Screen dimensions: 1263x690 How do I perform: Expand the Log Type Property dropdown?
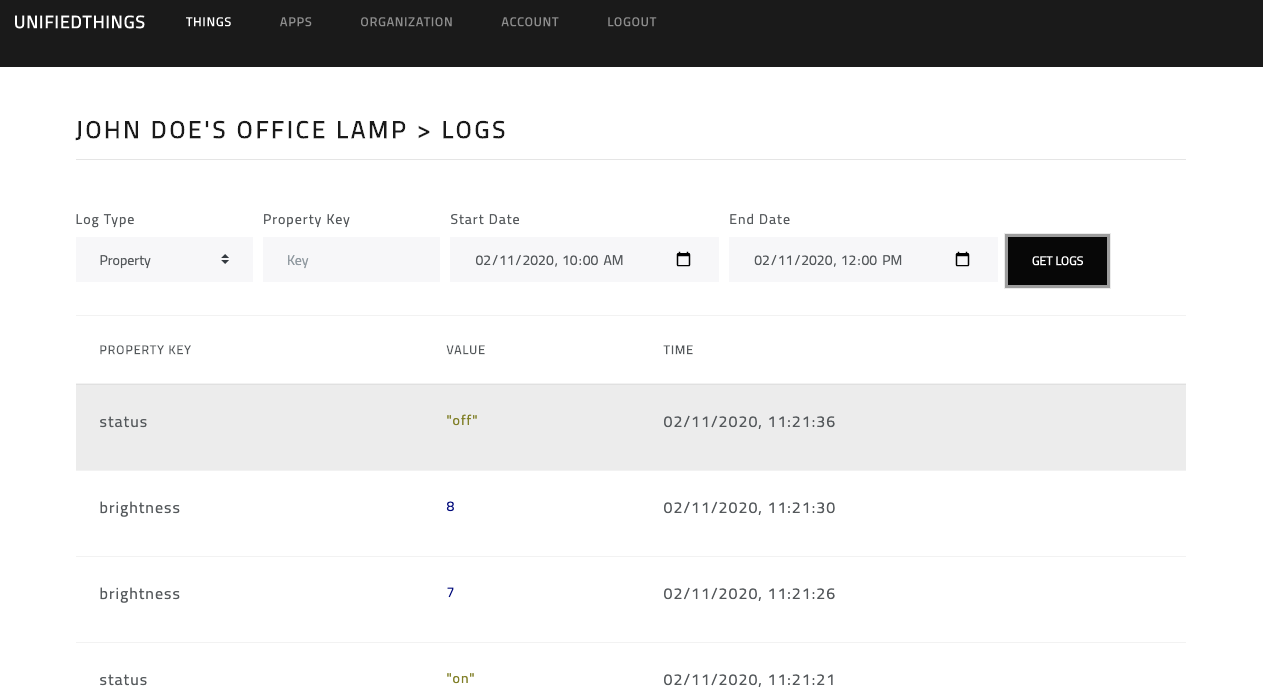tap(164, 260)
